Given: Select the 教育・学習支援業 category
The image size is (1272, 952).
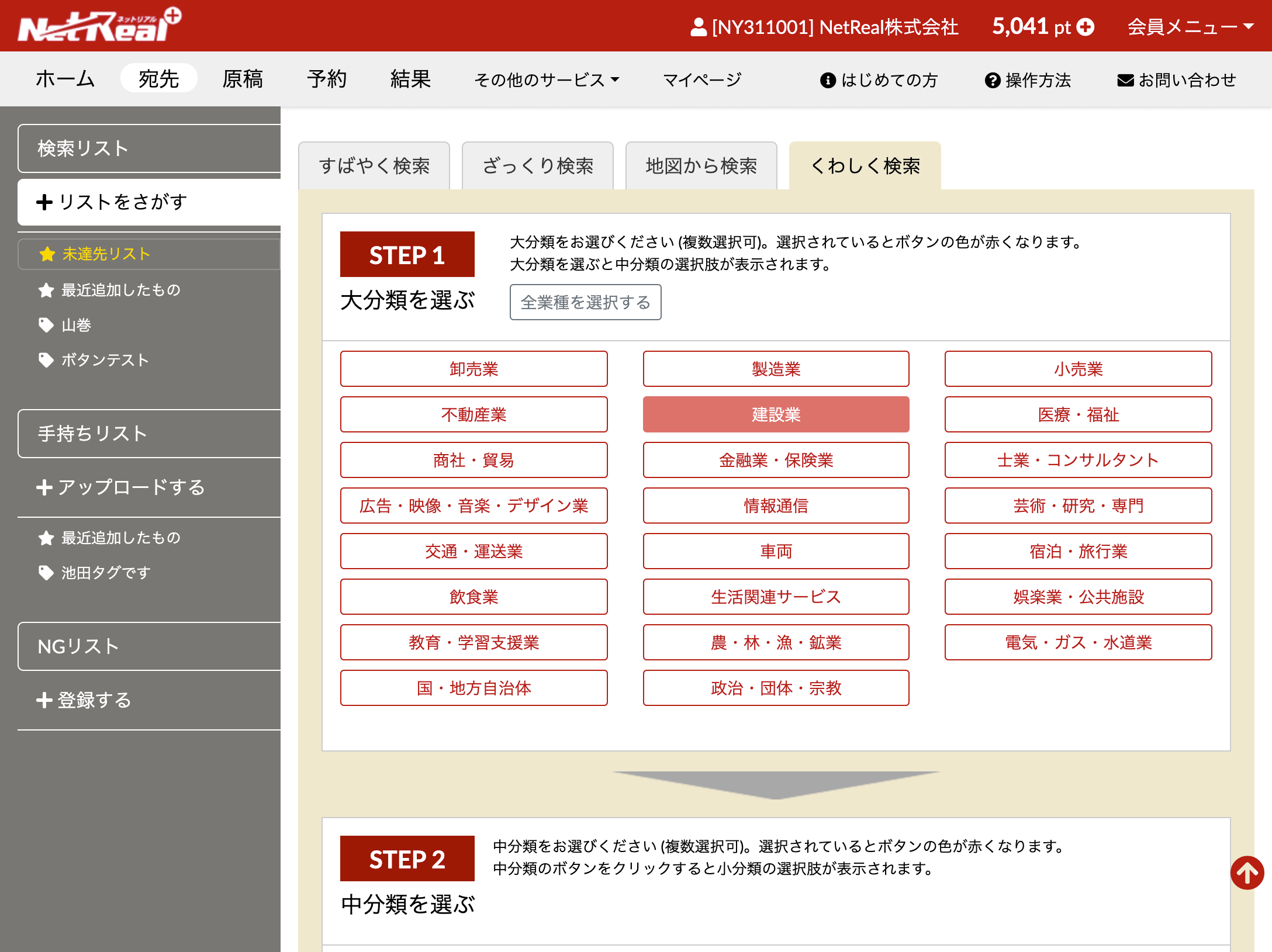Looking at the screenshot, I should click(474, 642).
